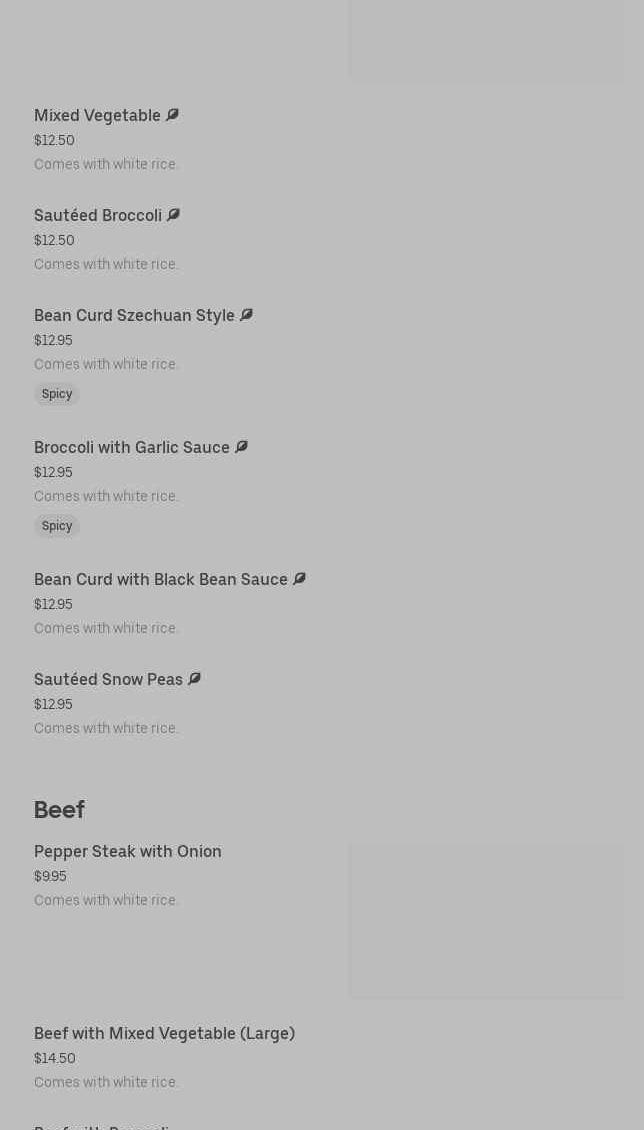Click the $14.50 price for Beef with Mixed Vegetable

click(55, 1058)
